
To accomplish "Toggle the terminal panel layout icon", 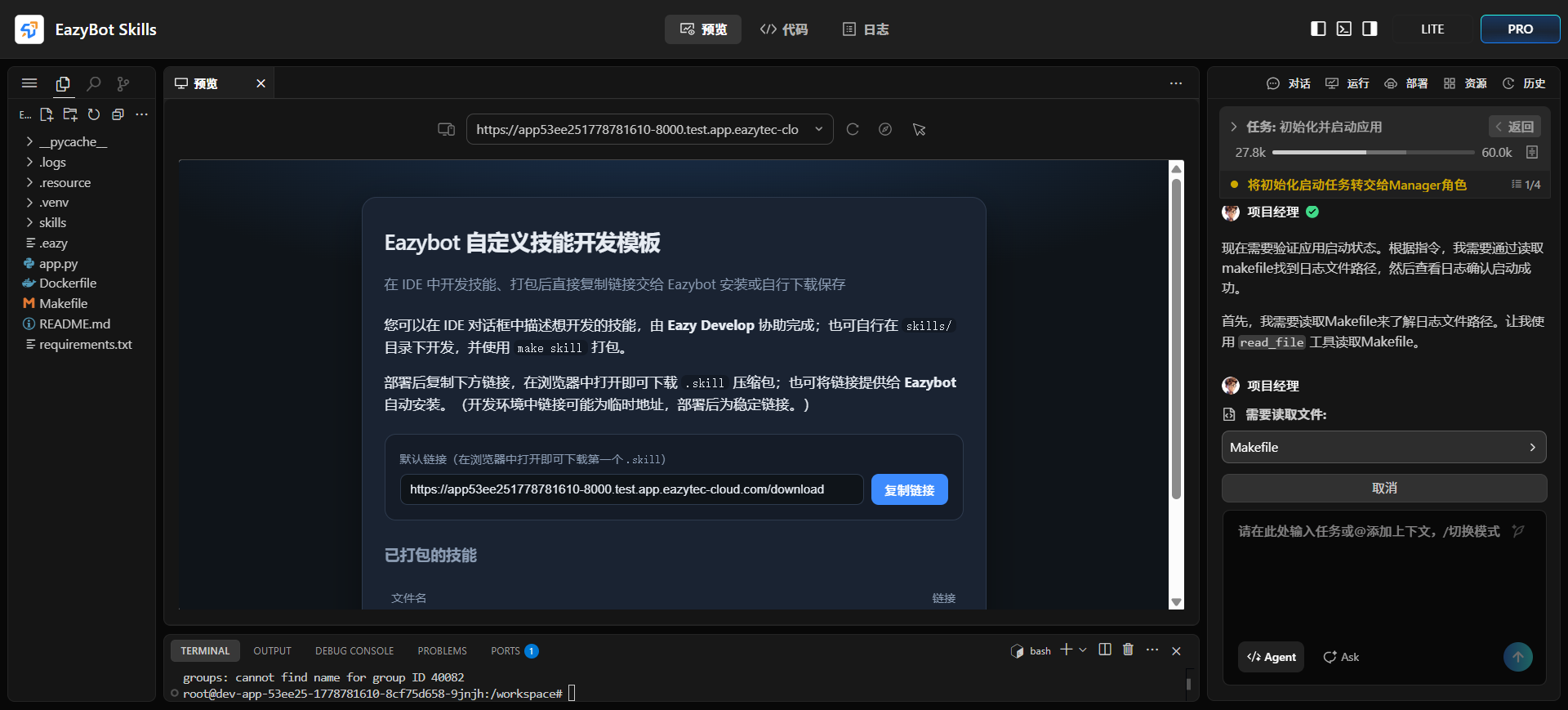I will pyautogui.click(x=1343, y=29).
